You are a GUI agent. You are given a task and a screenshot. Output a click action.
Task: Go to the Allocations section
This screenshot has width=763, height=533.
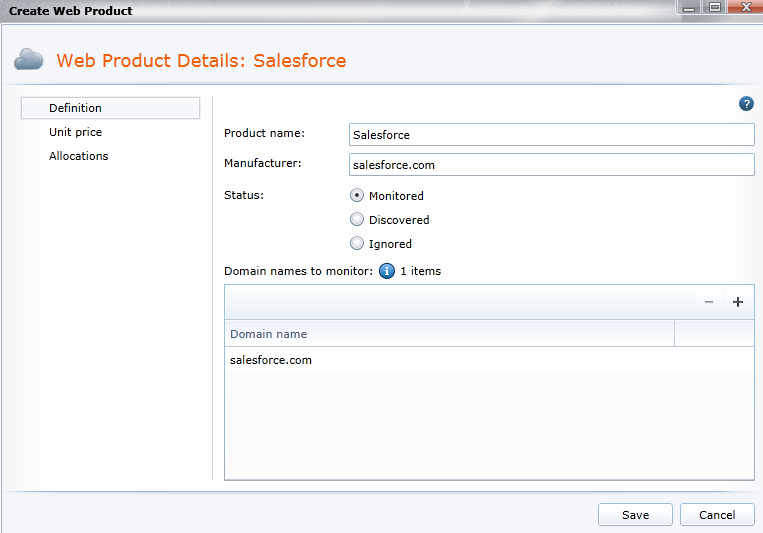coord(79,156)
